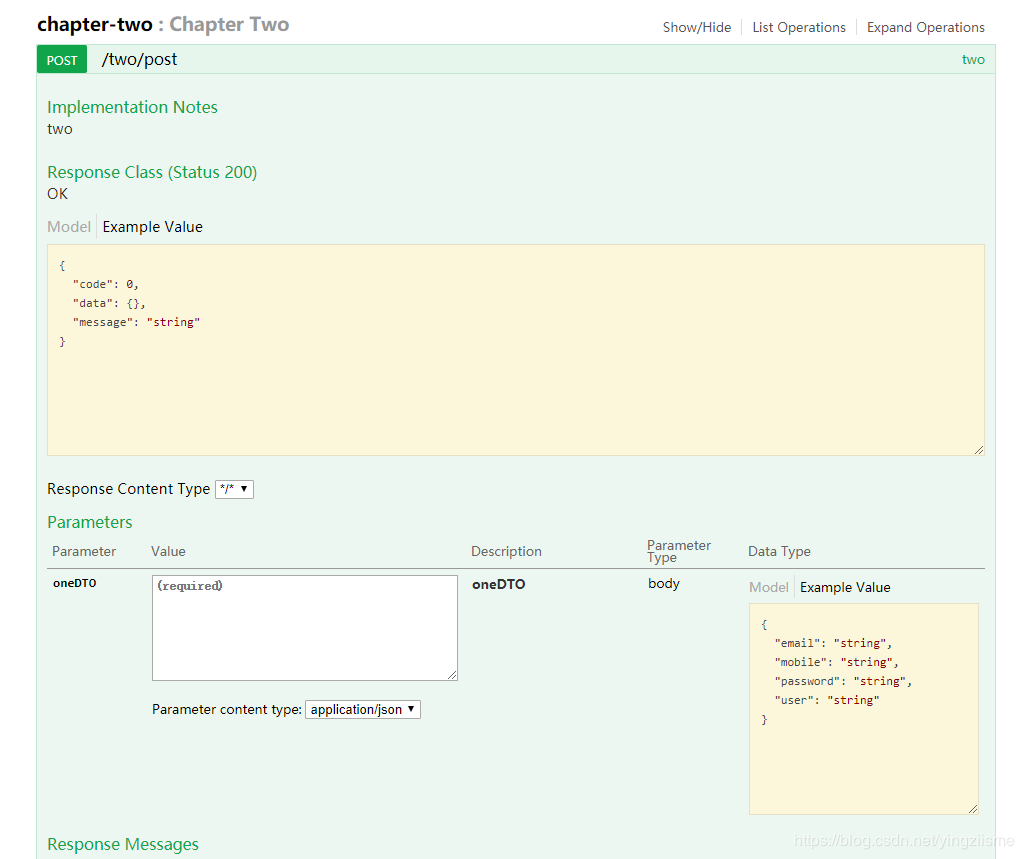Grab the Data Type example resize handle

pos(972,809)
